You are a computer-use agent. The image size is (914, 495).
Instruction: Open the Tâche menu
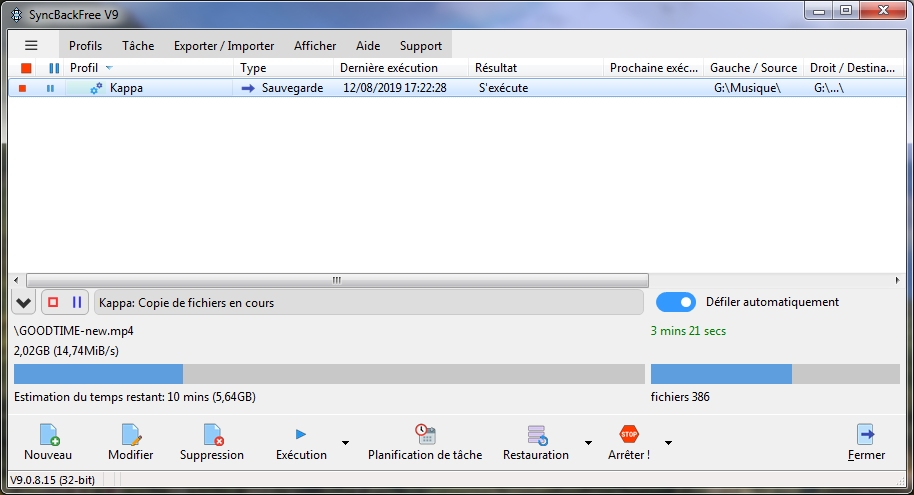tap(138, 45)
